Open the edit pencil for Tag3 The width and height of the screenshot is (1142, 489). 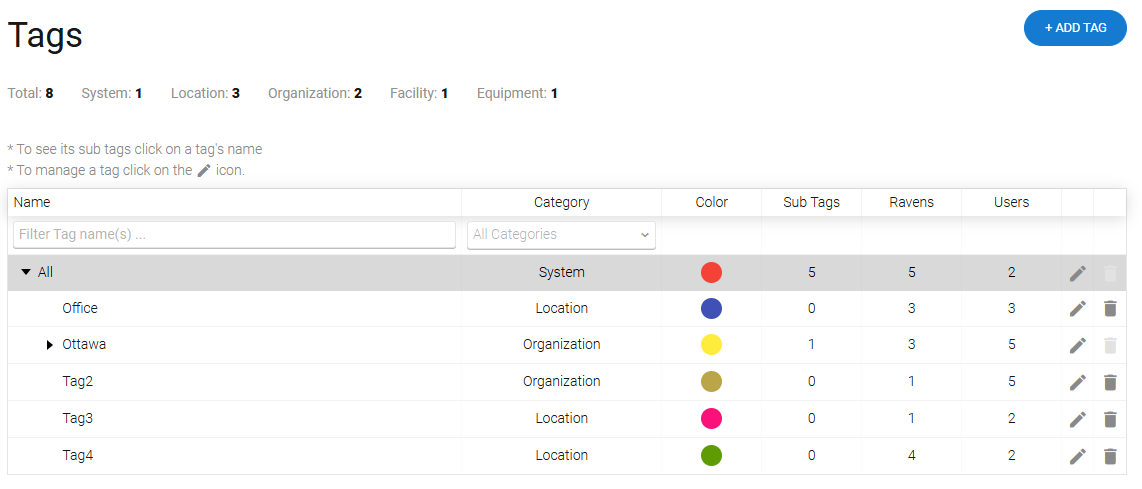(1077, 419)
